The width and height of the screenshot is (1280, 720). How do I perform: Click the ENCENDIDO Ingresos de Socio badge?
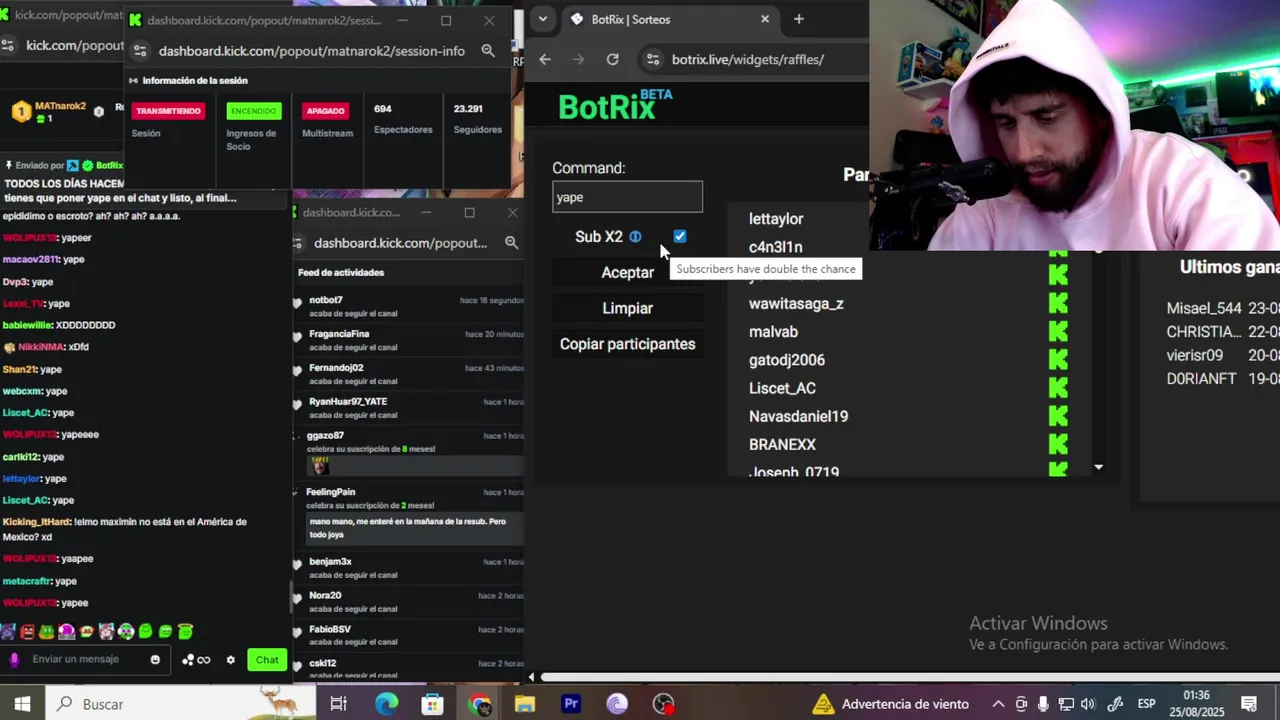[253, 111]
